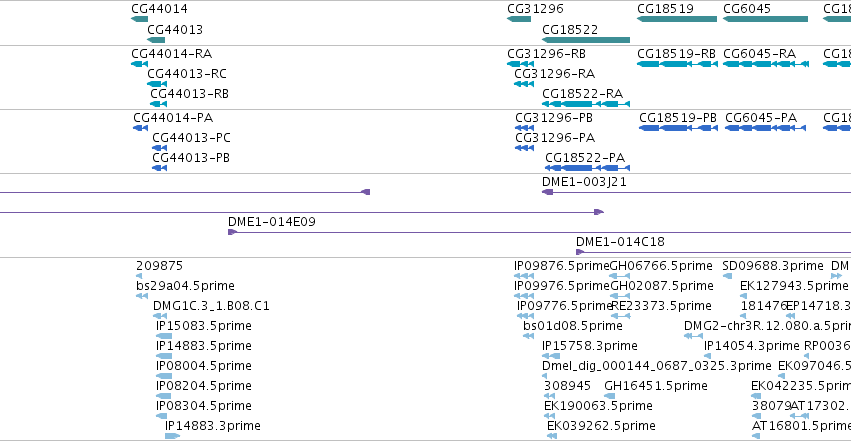The image size is (851, 441).
Task: Select the 308945 EST feature
Action: point(549,396)
